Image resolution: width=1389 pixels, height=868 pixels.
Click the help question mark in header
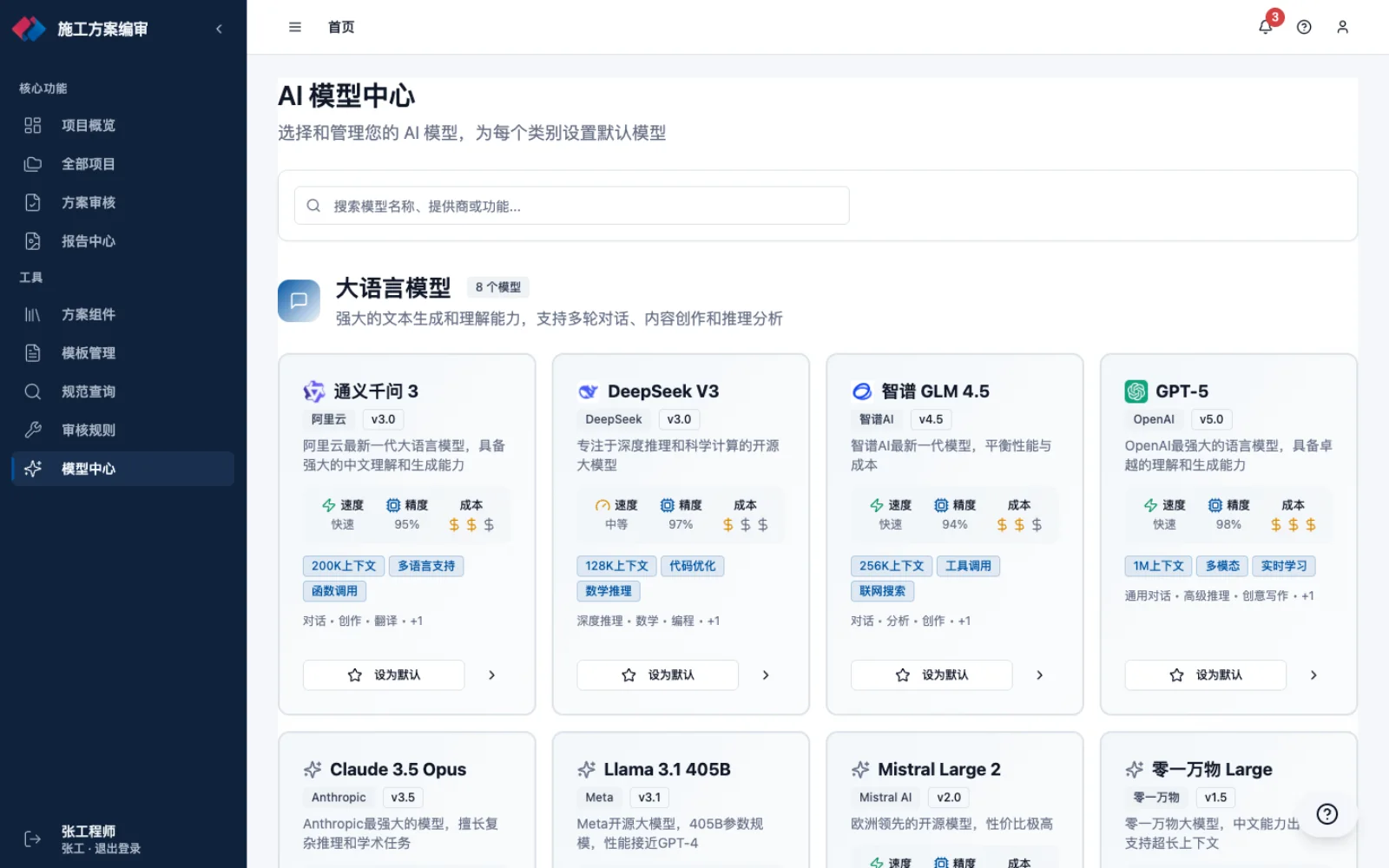[1304, 27]
